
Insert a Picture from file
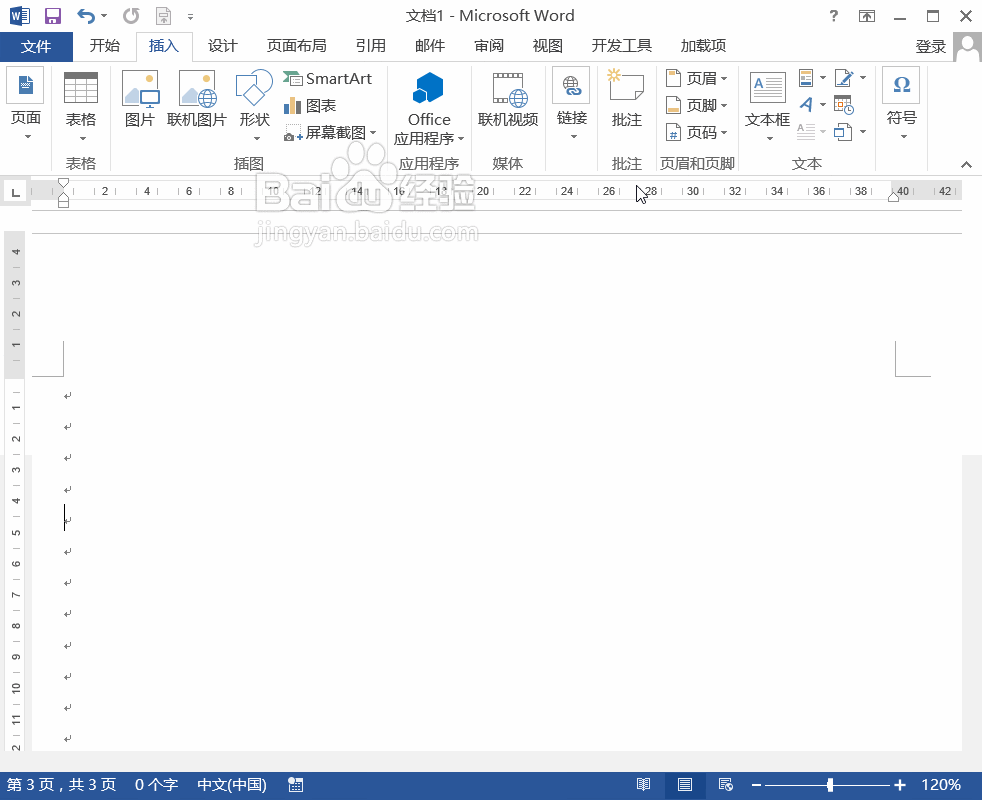pyautogui.click(x=140, y=98)
